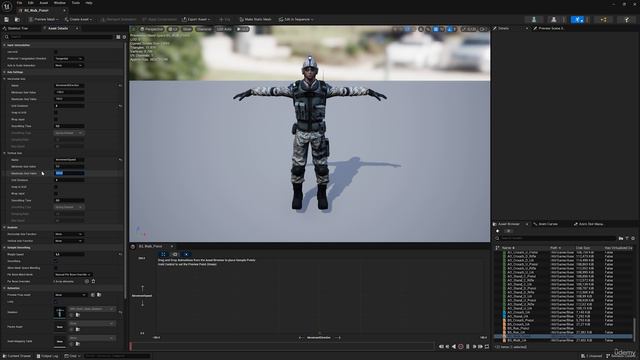Open the Window menu

[x=59, y=3]
